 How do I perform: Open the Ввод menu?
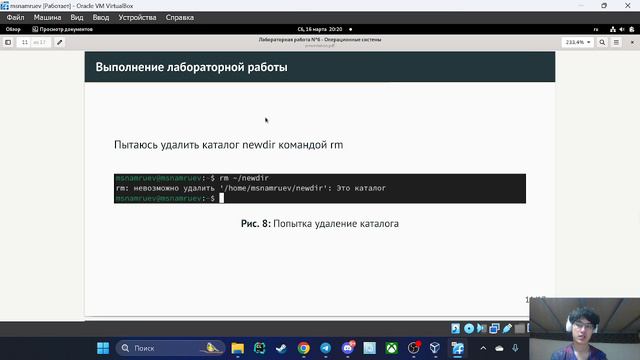[101, 18]
